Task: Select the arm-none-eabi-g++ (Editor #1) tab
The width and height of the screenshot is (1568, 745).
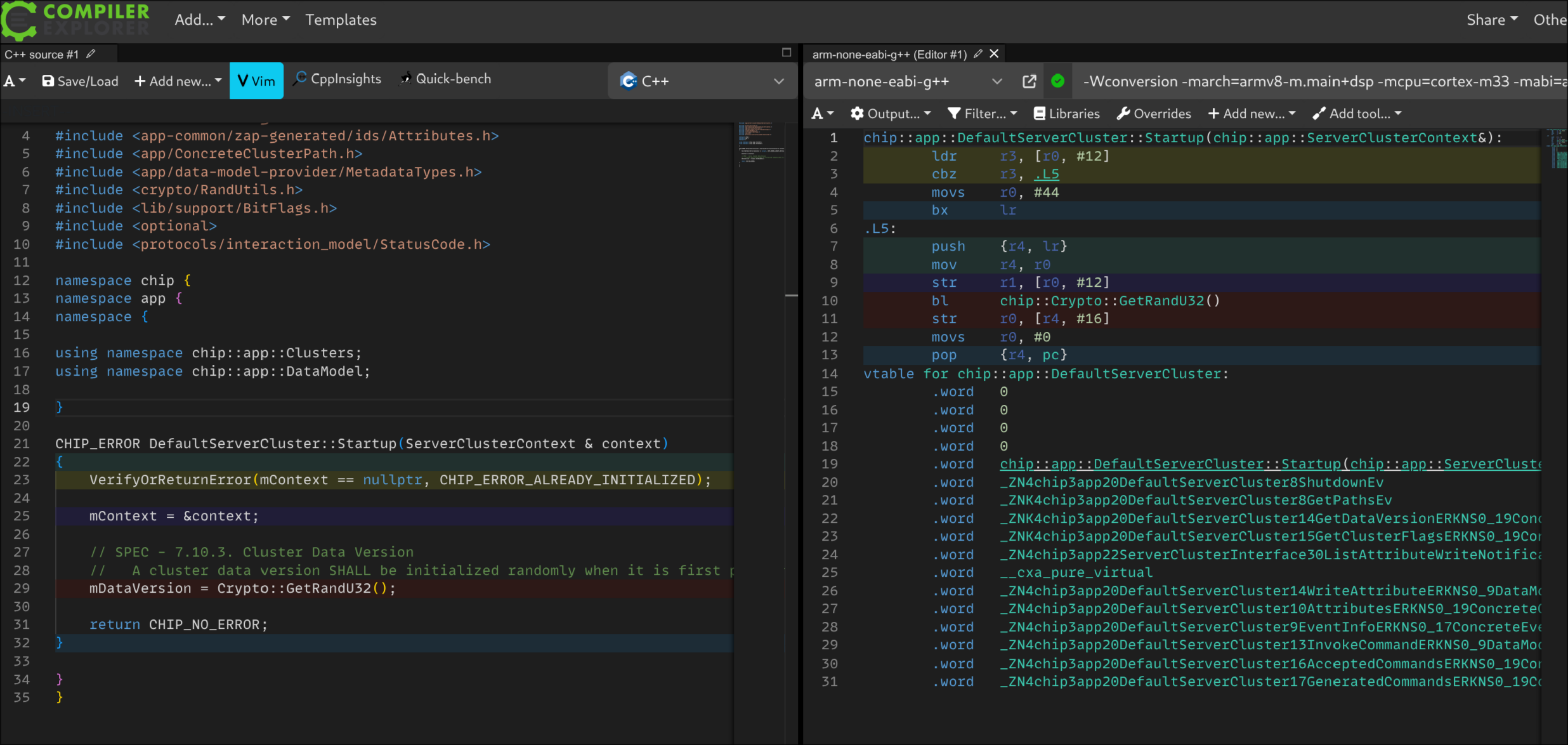Action: point(889,55)
